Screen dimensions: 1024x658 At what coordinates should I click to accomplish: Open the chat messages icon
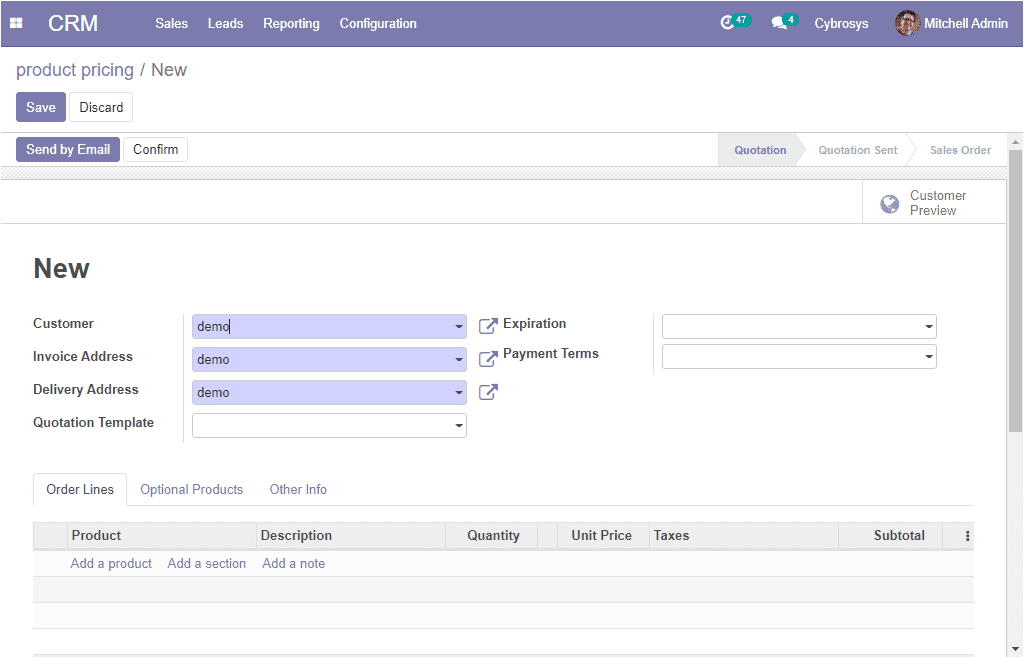[x=779, y=23]
